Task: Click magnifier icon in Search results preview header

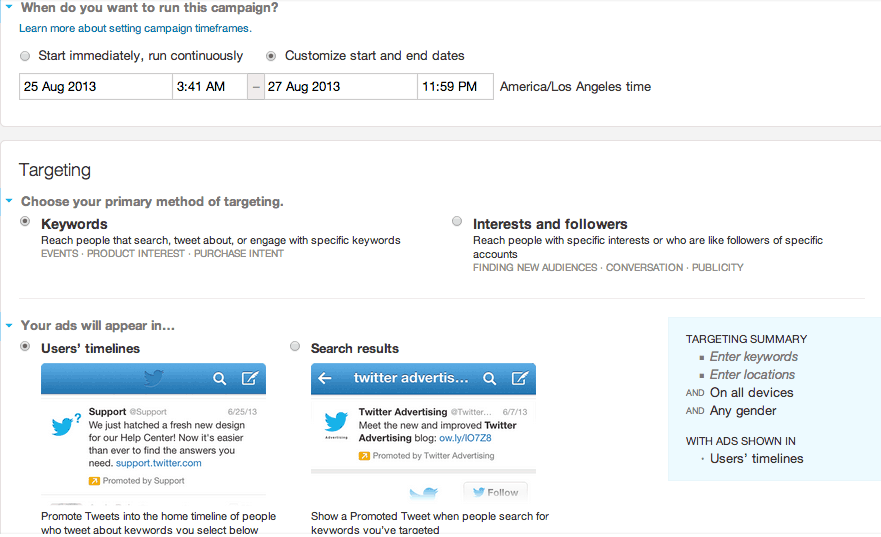Action: [489, 379]
